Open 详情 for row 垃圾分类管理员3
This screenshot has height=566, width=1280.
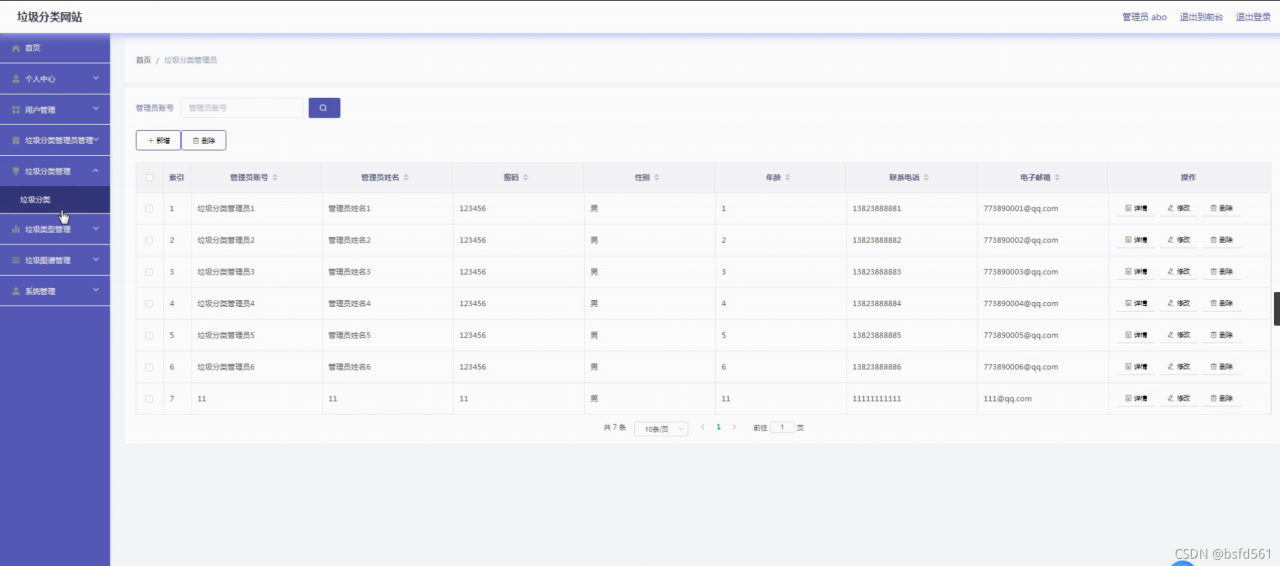click(x=1135, y=272)
